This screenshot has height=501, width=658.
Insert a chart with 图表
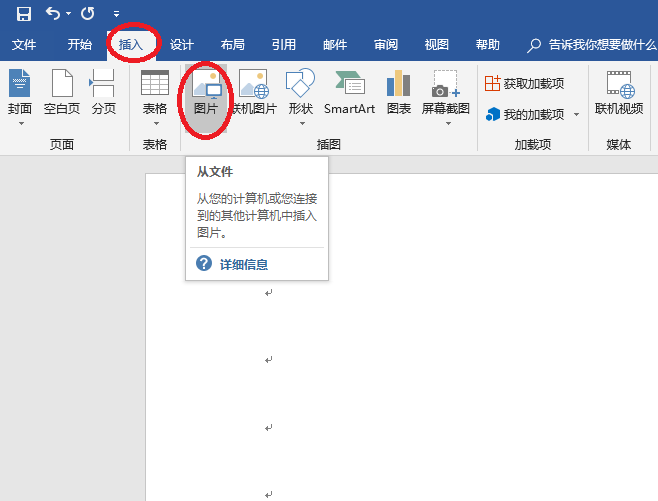(399, 91)
